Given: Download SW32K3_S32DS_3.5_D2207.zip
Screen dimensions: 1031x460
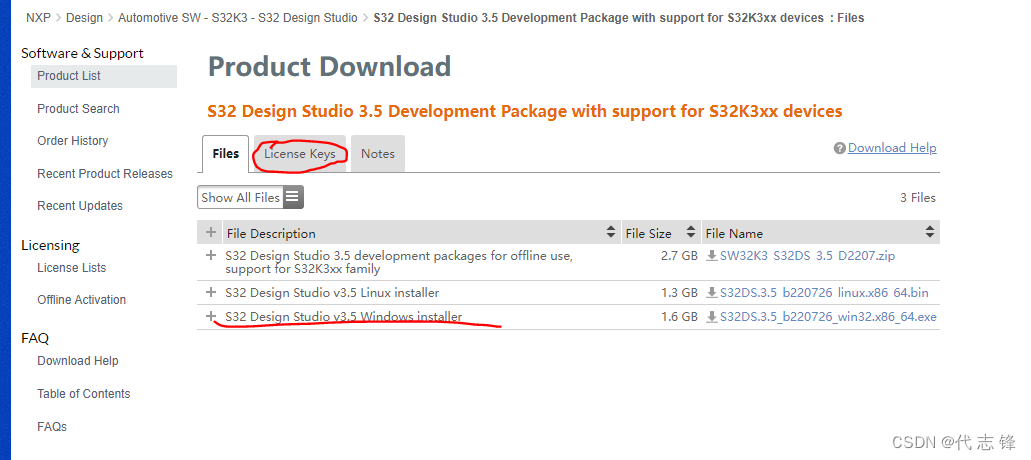Looking at the screenshot, I should pyautogui.click(x=807, y=256).
